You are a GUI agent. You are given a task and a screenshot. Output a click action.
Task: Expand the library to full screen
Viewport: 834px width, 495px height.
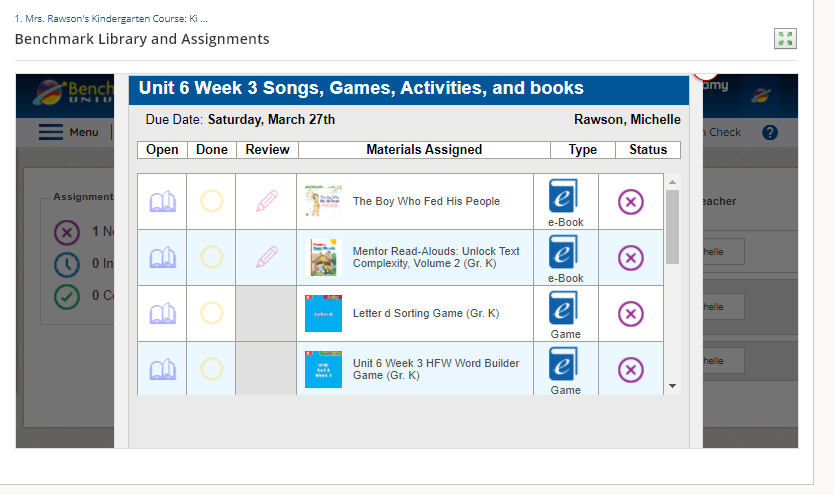[785, 38]
